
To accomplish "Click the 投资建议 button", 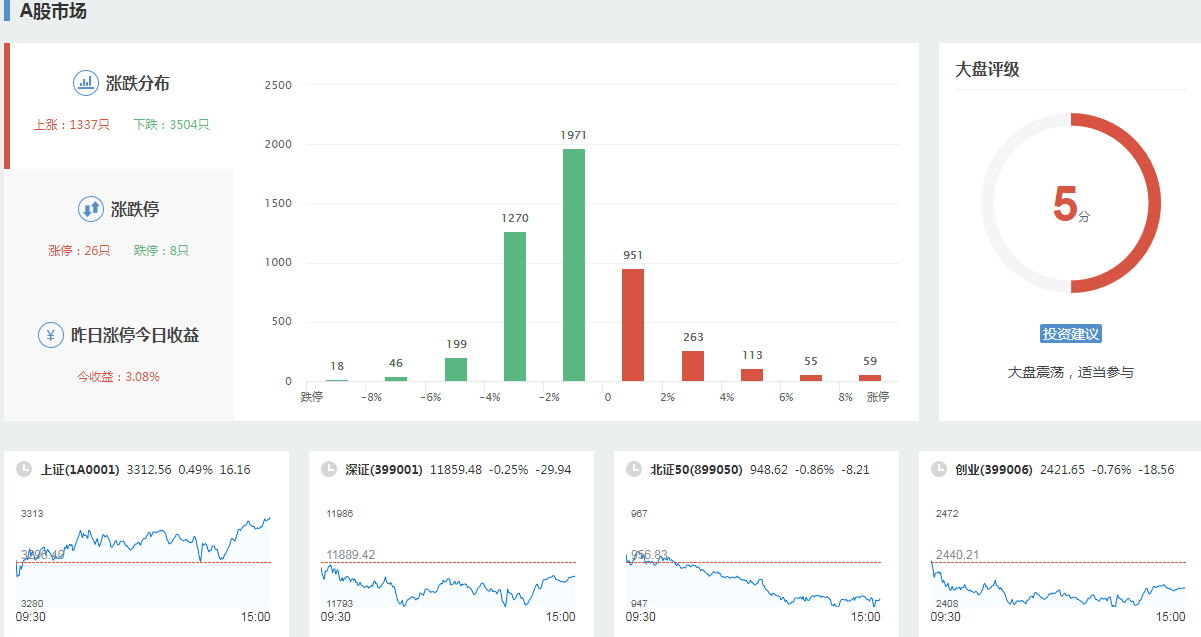I will 1070,334.
